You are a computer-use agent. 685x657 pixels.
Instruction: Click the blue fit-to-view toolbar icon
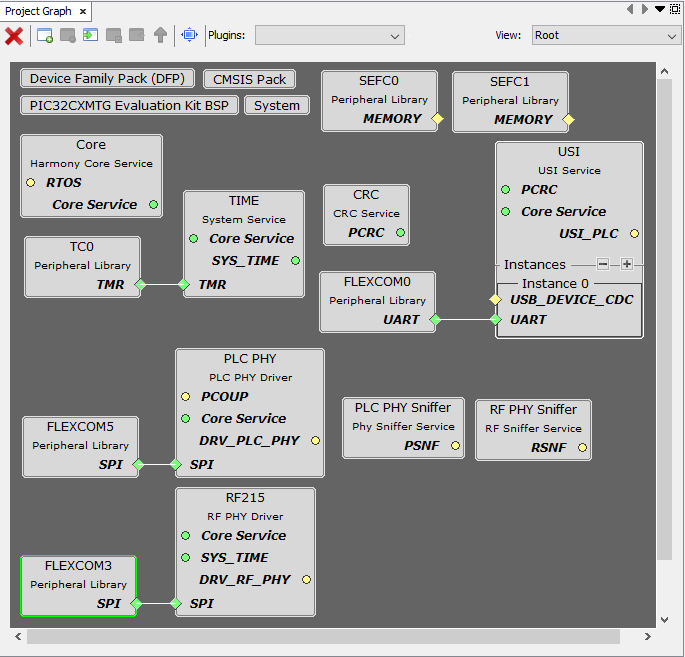(x=189, y=36)
